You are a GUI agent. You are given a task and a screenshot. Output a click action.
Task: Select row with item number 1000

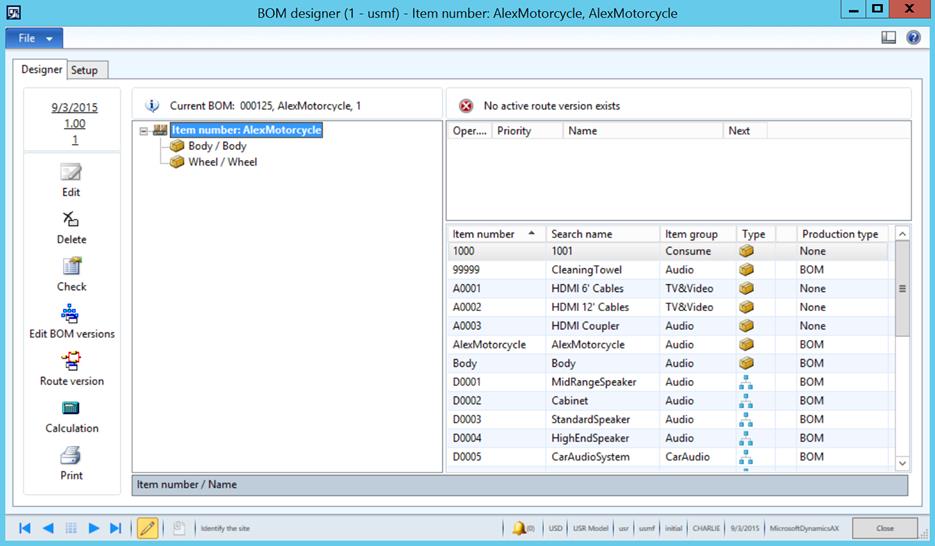pyautogui.click(x=667, y=251)
